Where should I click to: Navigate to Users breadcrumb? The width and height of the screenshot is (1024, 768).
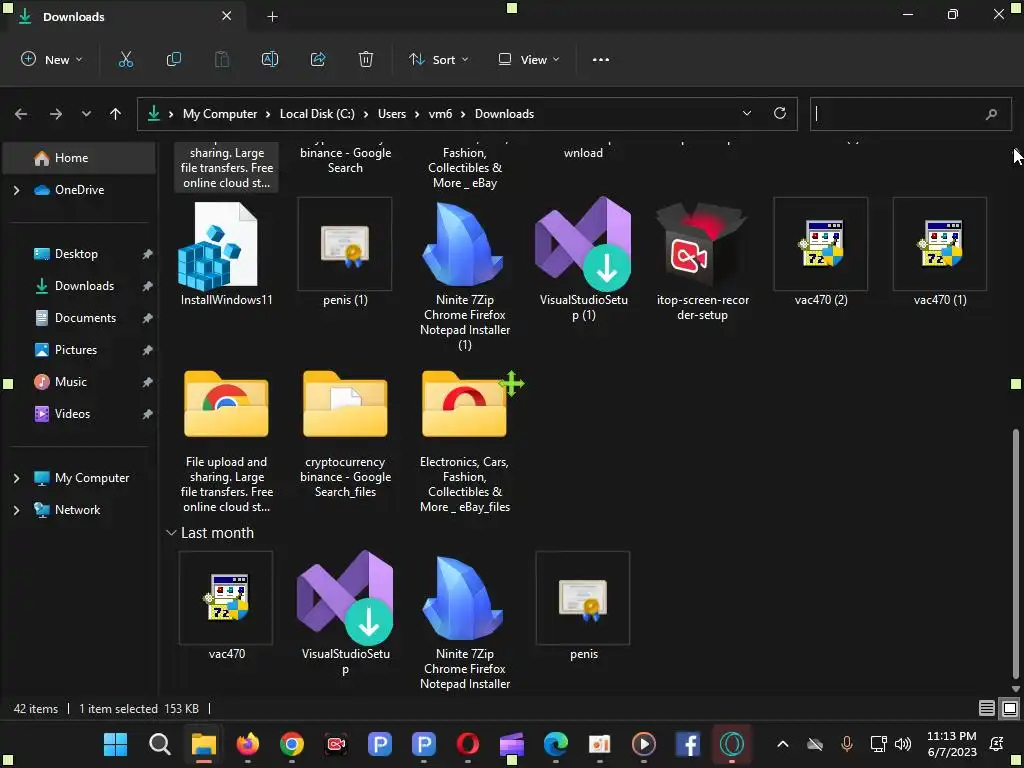[392, 114]
